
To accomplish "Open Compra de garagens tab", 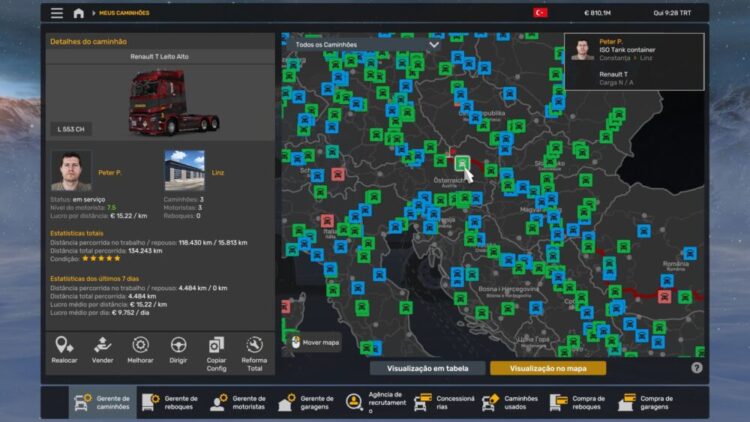I will tap(647, 402).
